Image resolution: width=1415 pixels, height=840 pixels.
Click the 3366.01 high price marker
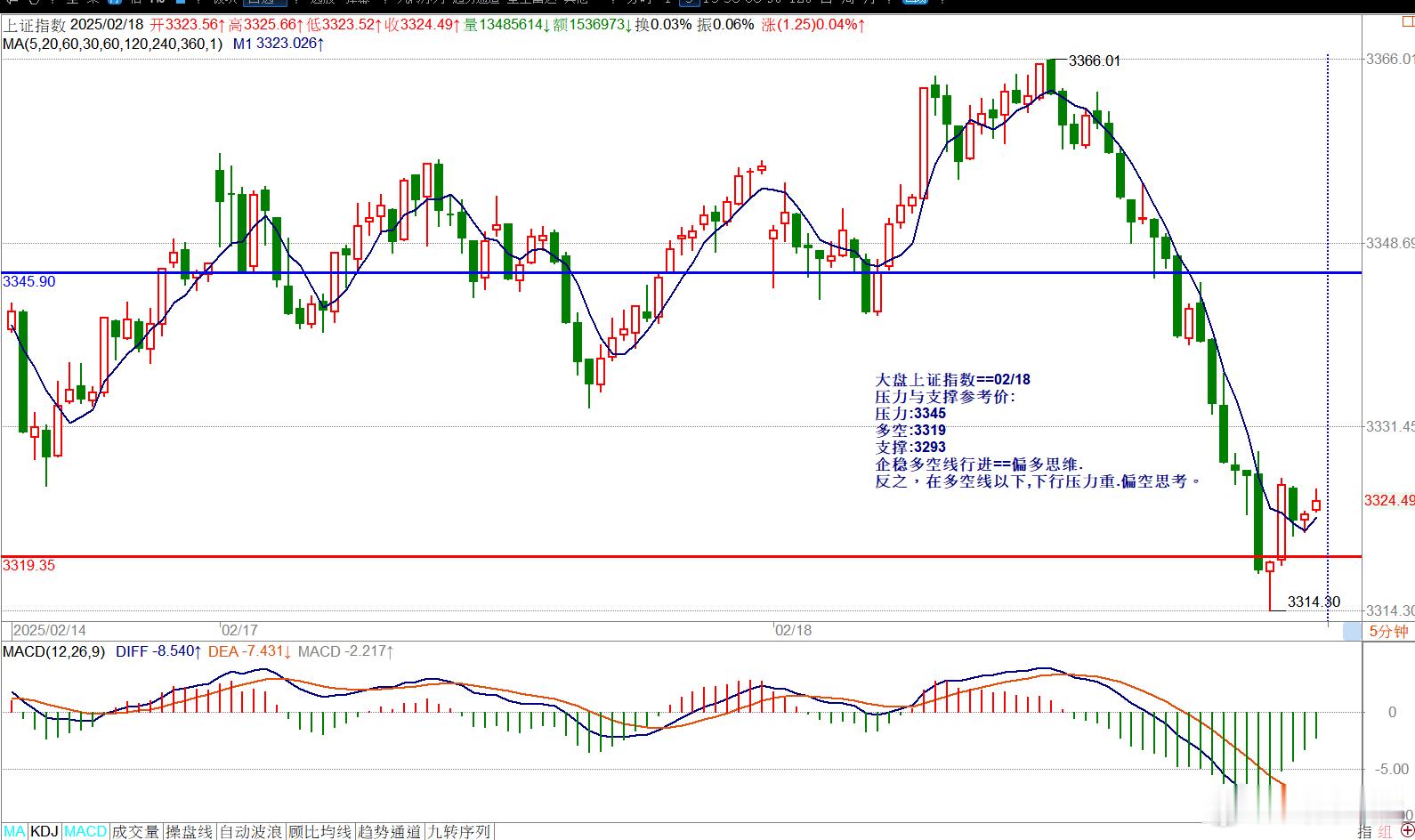[x=1094, y=61]
